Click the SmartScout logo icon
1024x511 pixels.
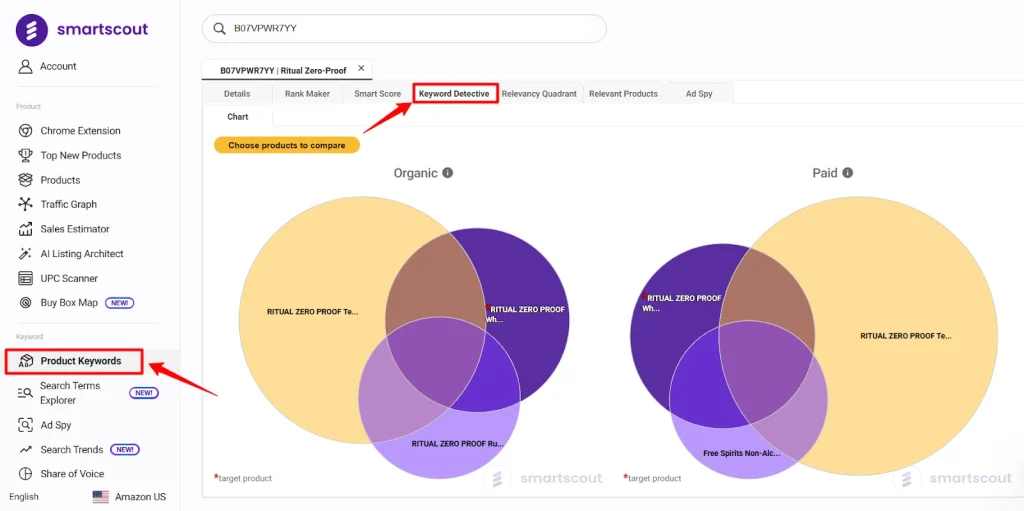click(x=32, y=30)
